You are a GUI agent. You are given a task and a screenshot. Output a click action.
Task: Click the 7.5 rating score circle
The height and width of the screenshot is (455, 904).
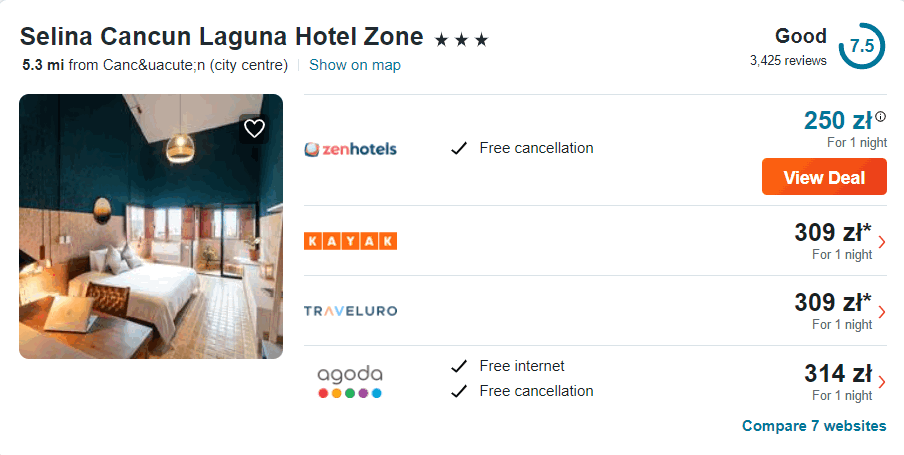[x=861, y=46]
